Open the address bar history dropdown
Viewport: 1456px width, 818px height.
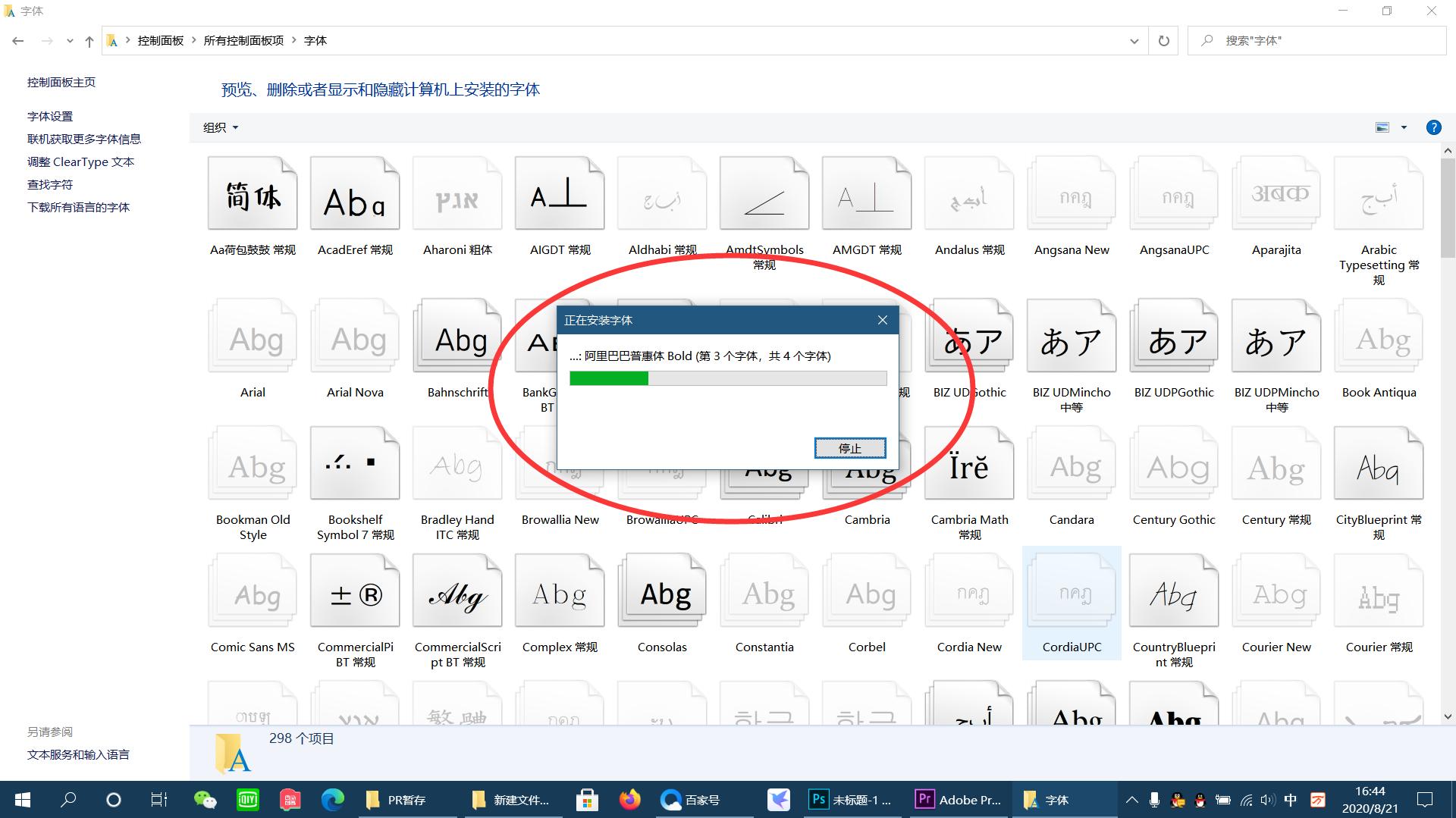(x=1133, y=41)
